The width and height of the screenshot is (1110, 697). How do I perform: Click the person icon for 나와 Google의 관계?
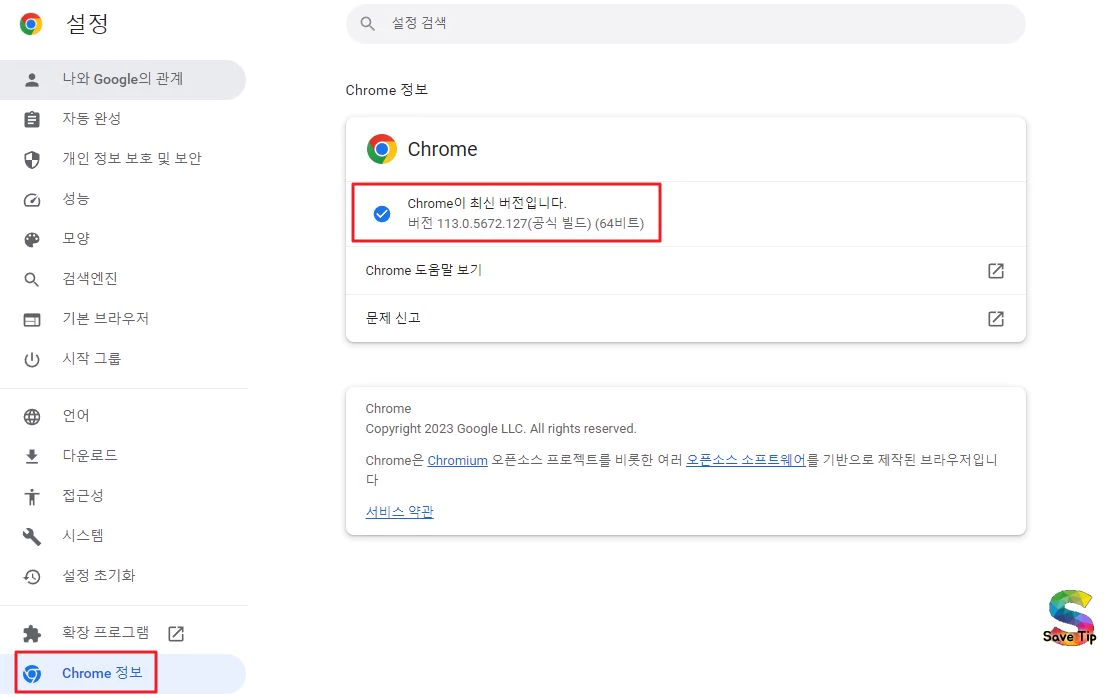point(32,80)
